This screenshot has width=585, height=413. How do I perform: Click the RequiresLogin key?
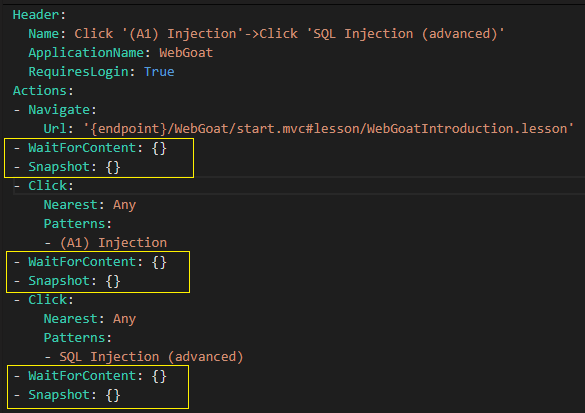click(x=78, y=72)
